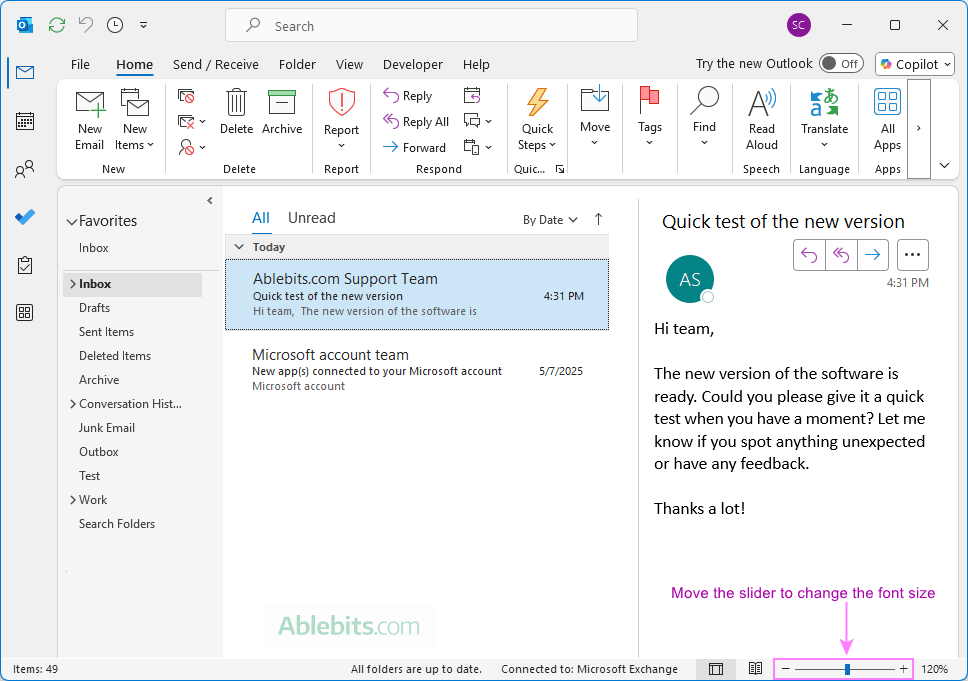Screen dimensions: 968x681
Task: Click Reply All in the ribbon
Action: [x=416, y=122]
